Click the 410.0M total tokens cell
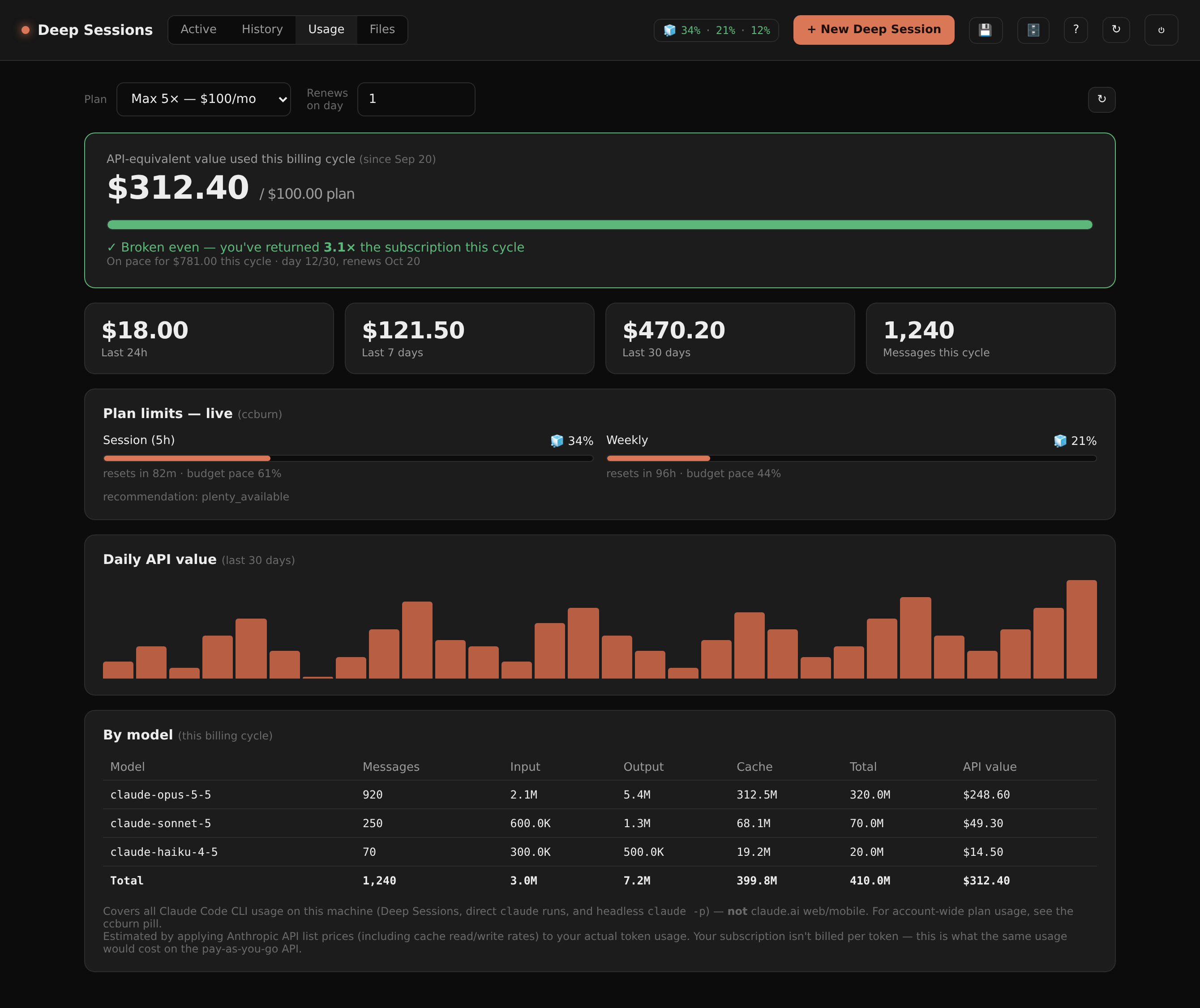The width and height of the screenshot is (1200, 1008). coord(870,880)
